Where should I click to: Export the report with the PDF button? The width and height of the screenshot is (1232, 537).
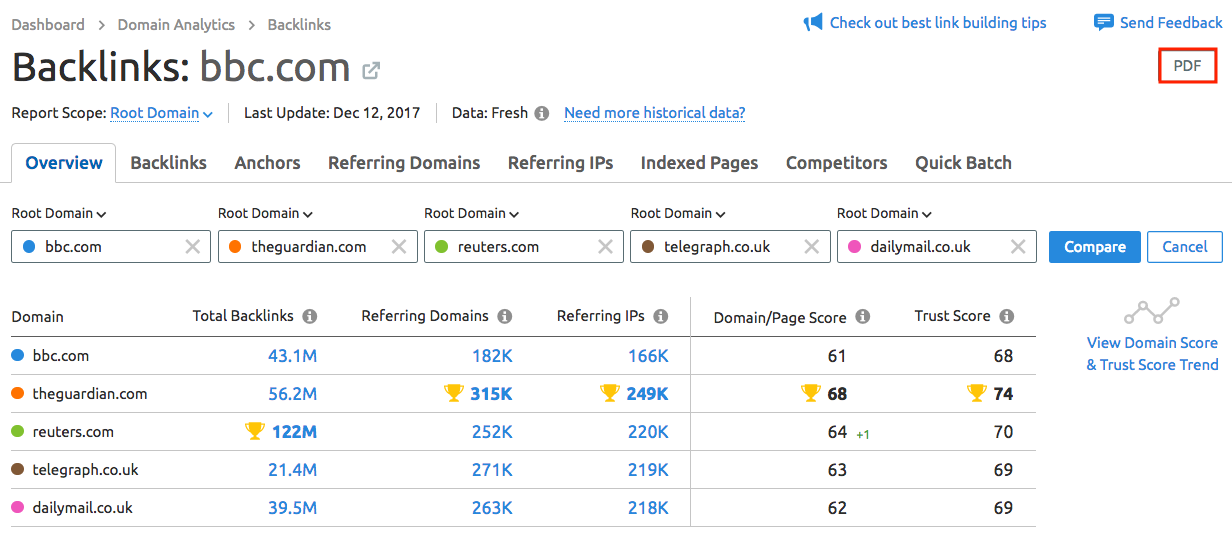(1187, 66)
